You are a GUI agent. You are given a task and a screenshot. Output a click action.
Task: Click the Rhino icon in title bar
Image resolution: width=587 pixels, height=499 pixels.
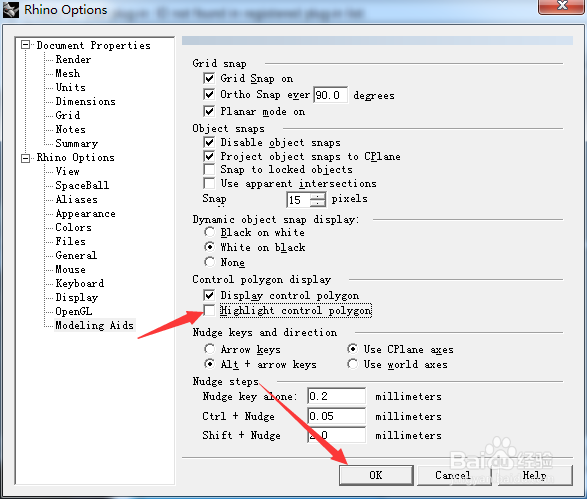click(10, 9)
